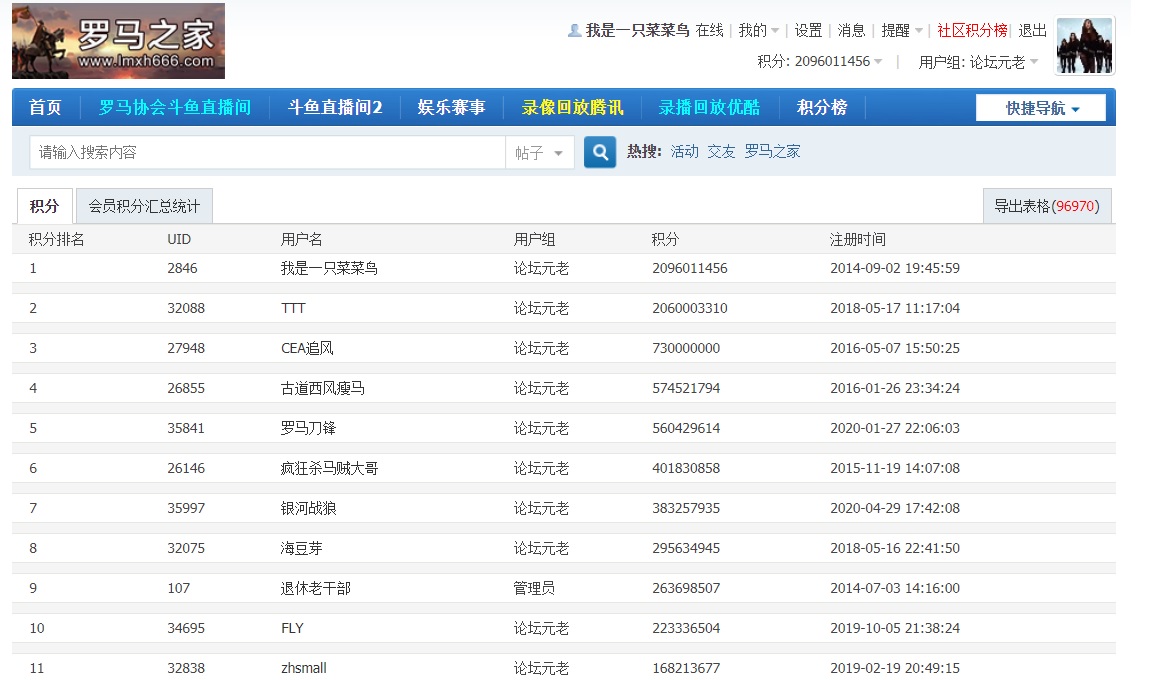Open the user avatar thumbnail
The height and width of the screenshot is (680, 1152).
coord(1084,45)
